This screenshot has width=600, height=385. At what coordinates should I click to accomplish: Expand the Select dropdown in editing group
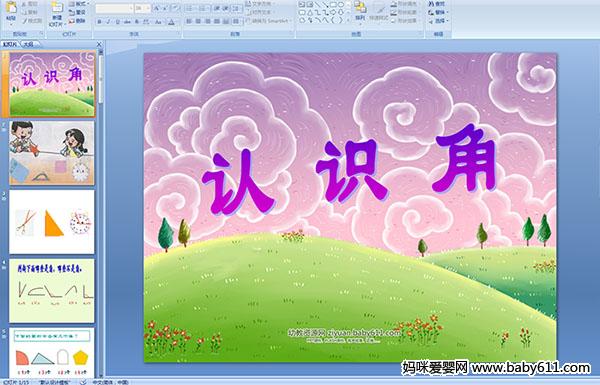tap(439, 21)
